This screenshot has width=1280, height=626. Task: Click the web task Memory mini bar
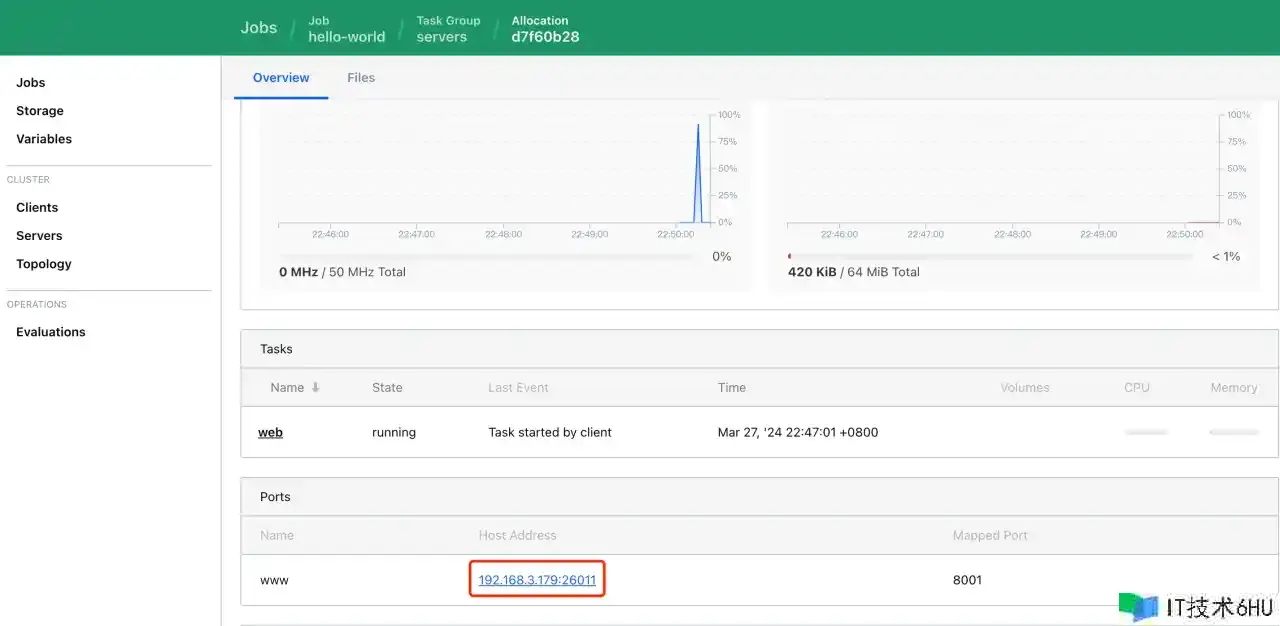tap(1234, 432)
